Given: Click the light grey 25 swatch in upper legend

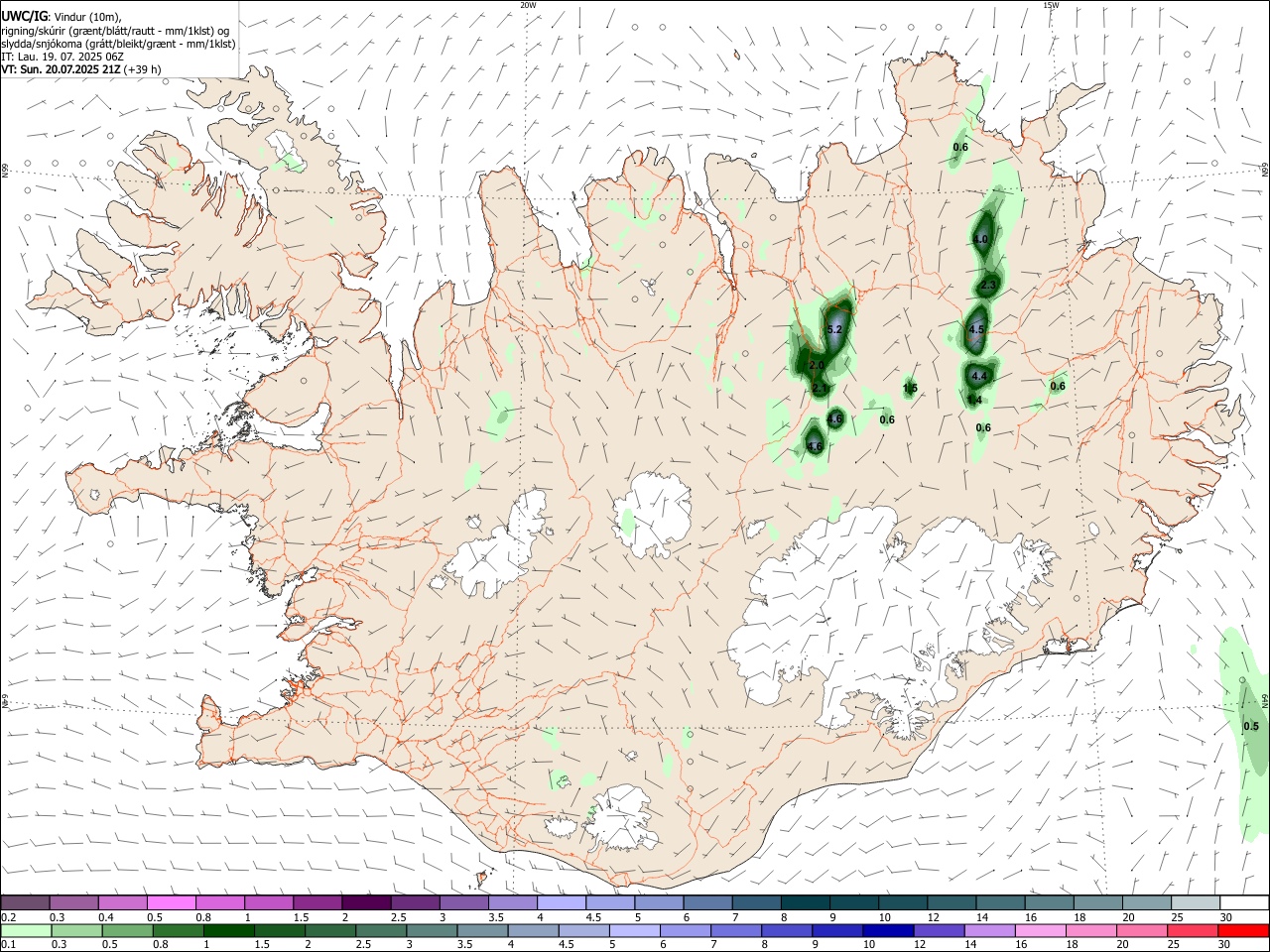Looking at the screenshot, I should pos(1194,902).
